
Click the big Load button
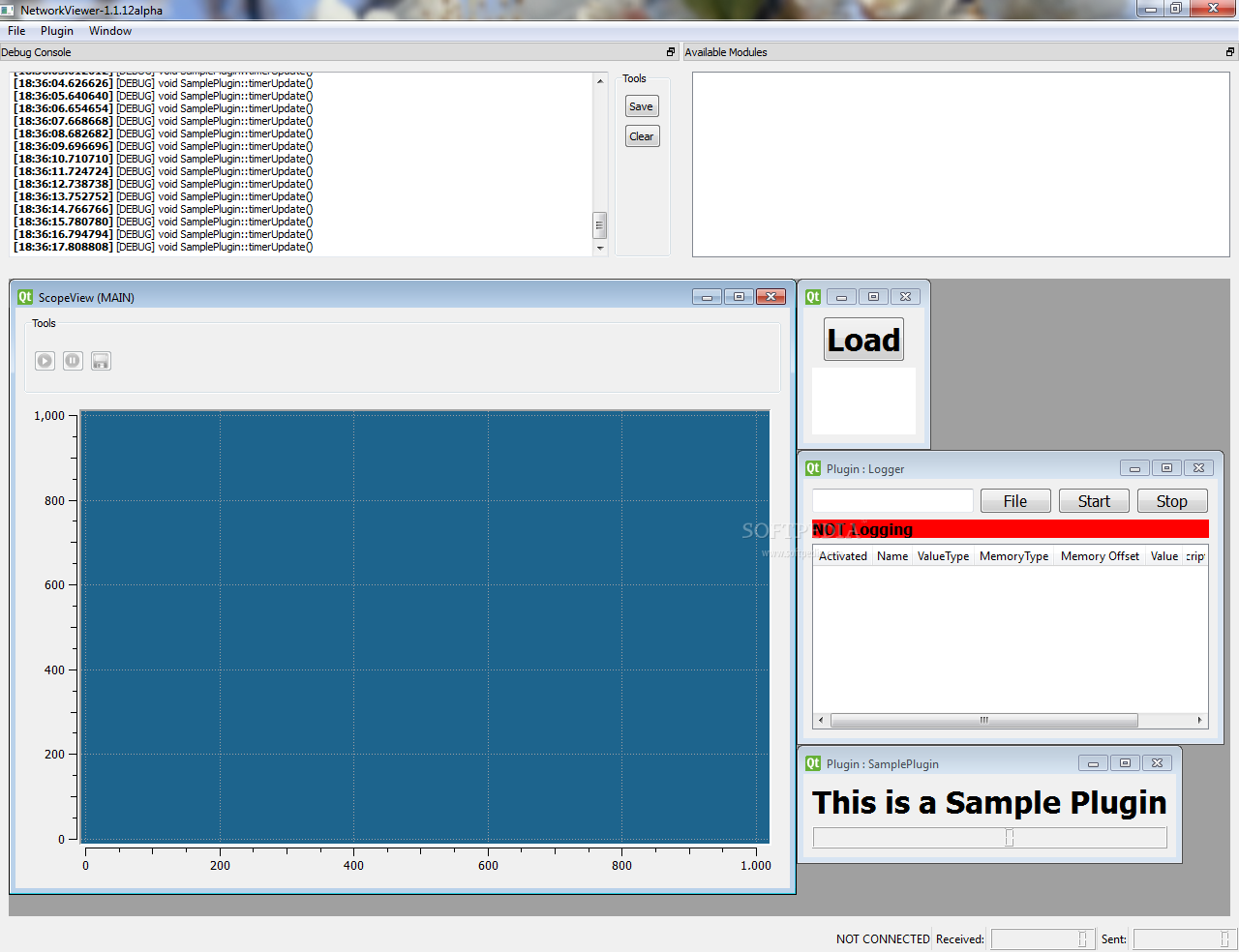click(863, 340)
